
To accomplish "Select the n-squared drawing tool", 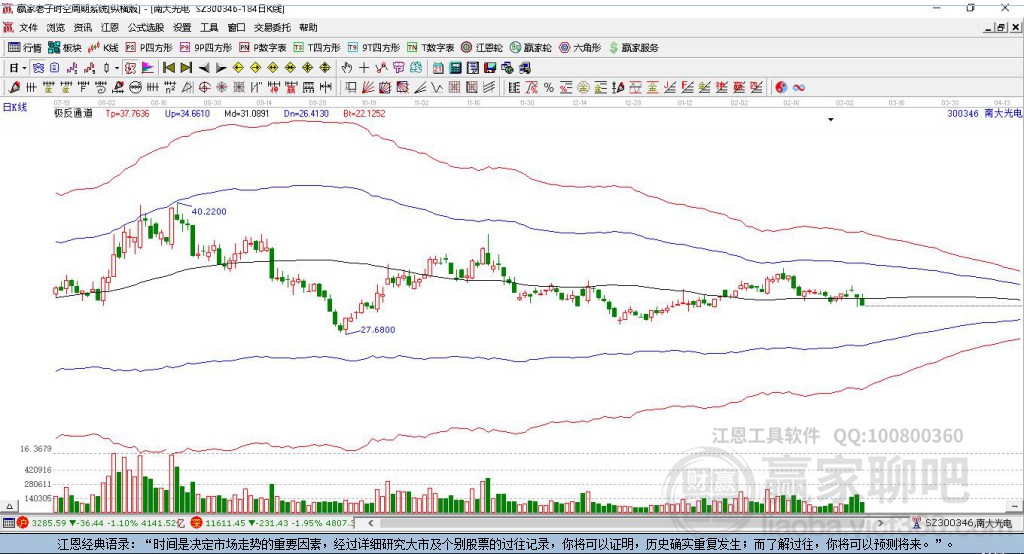I will [x=170, y=88].
